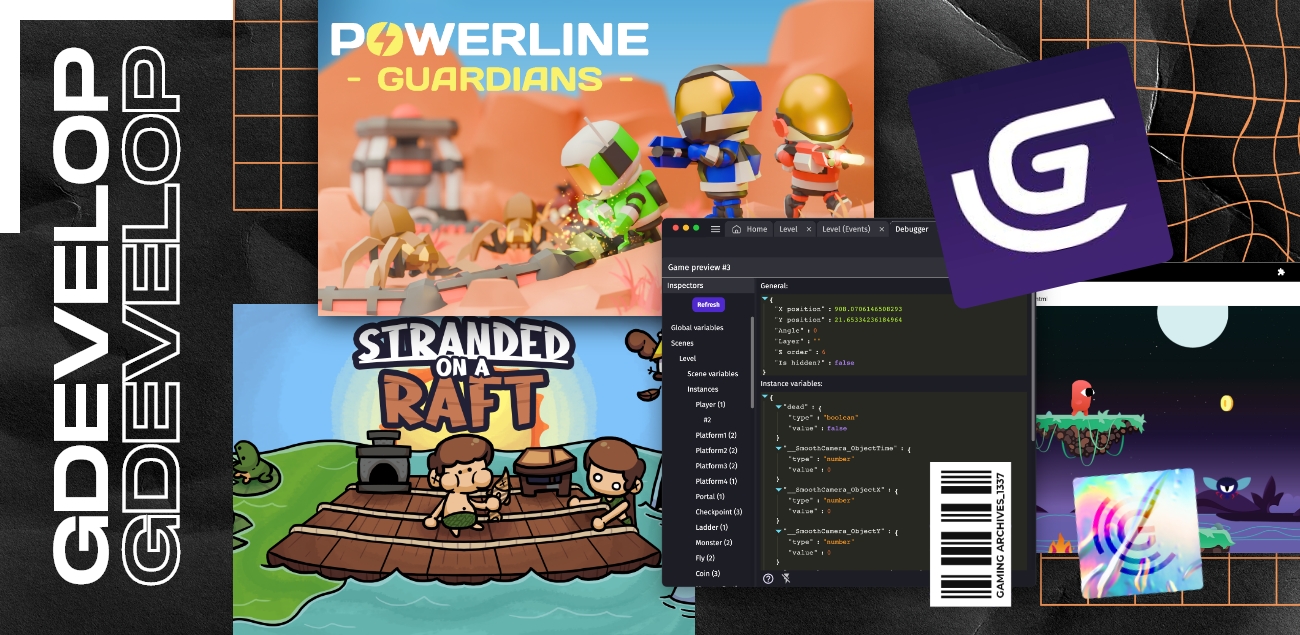Image resolution: width=1300 pixels, height=635 pixels.
Task: Close the Level scene tab
Action: pos(809,229)
